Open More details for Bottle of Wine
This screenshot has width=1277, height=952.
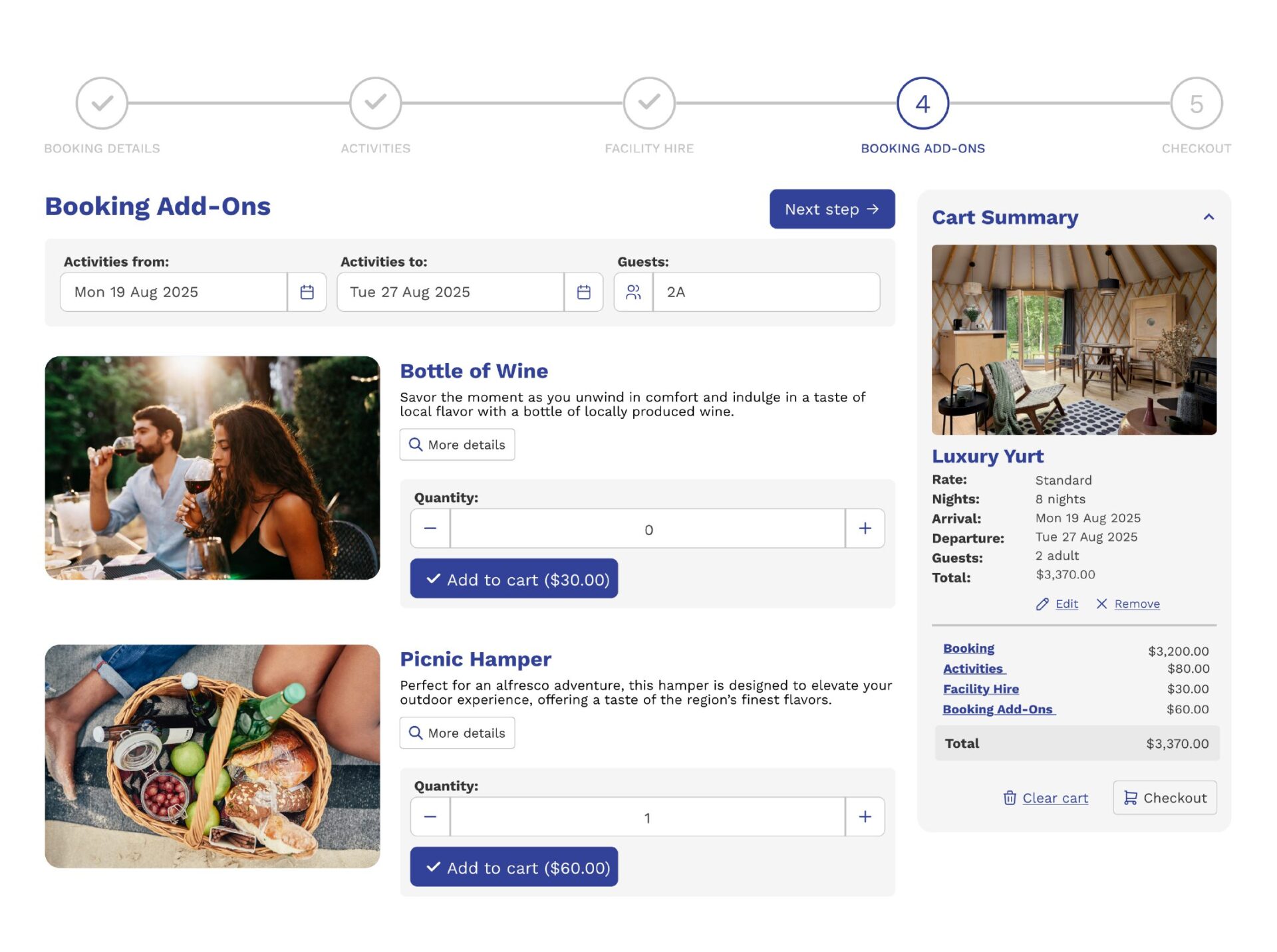tap(457, 445)
